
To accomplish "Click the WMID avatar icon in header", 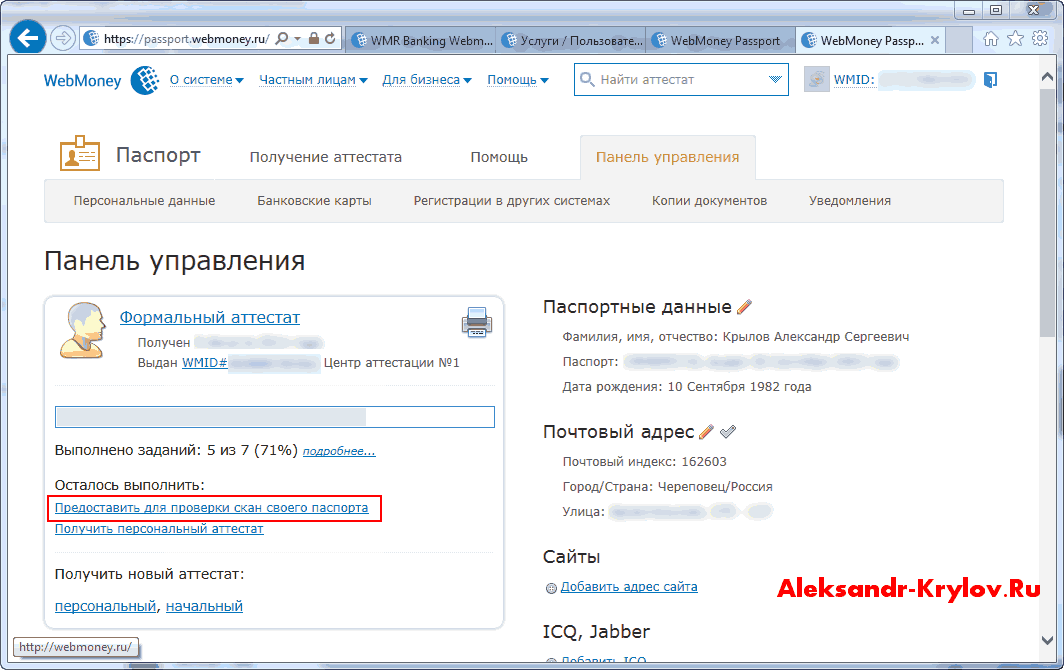I will 817,79.
